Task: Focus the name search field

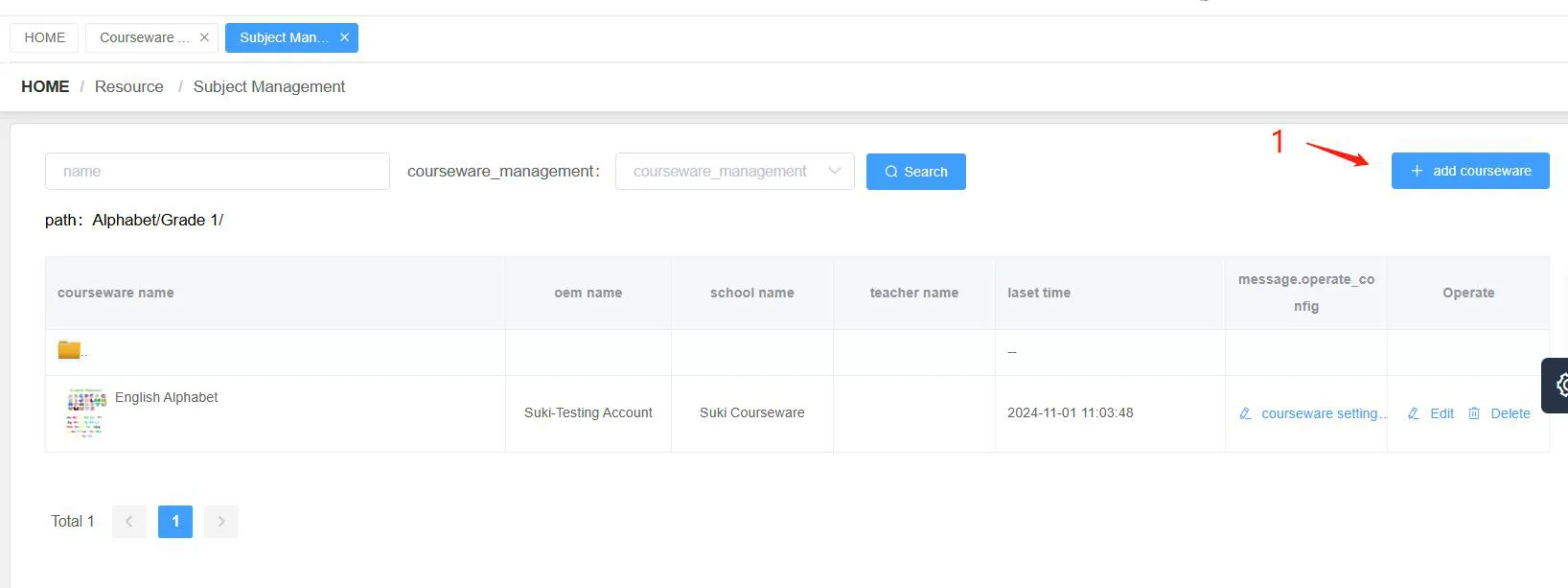Action: tap(218, 171)
